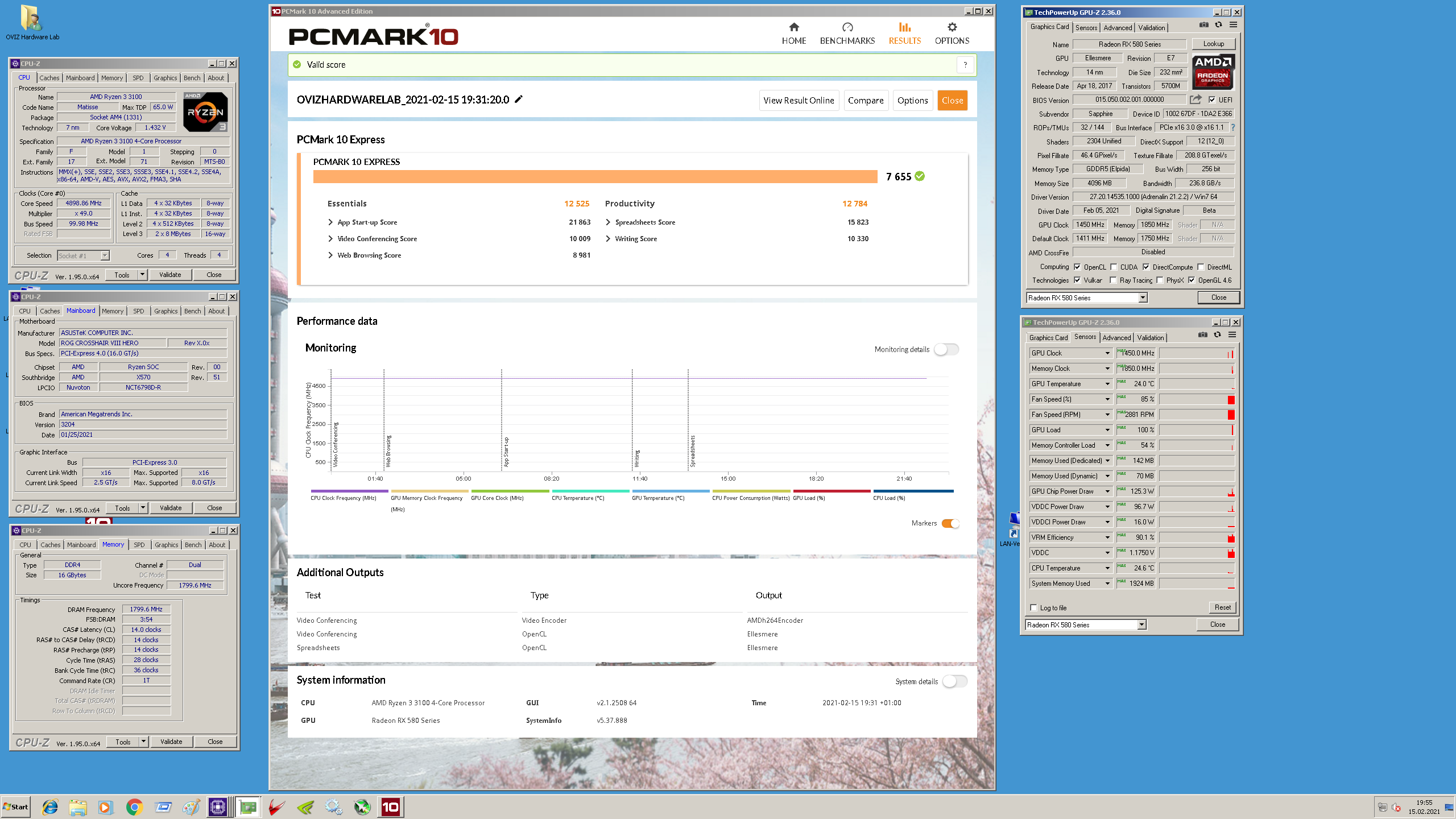Open the Start menu
The width and height of the screenshot is (1456, 819).
tap(16, 807)
